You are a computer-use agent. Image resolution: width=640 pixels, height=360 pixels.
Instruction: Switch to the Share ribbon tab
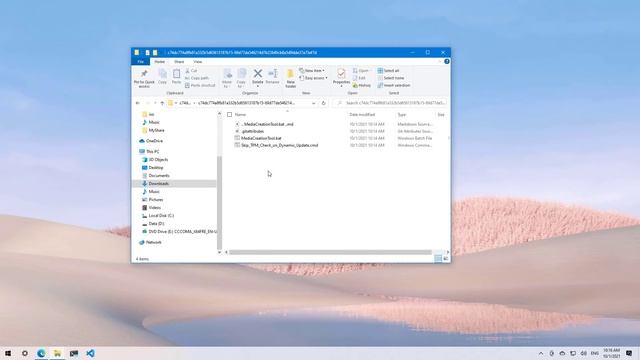[179, 62]
